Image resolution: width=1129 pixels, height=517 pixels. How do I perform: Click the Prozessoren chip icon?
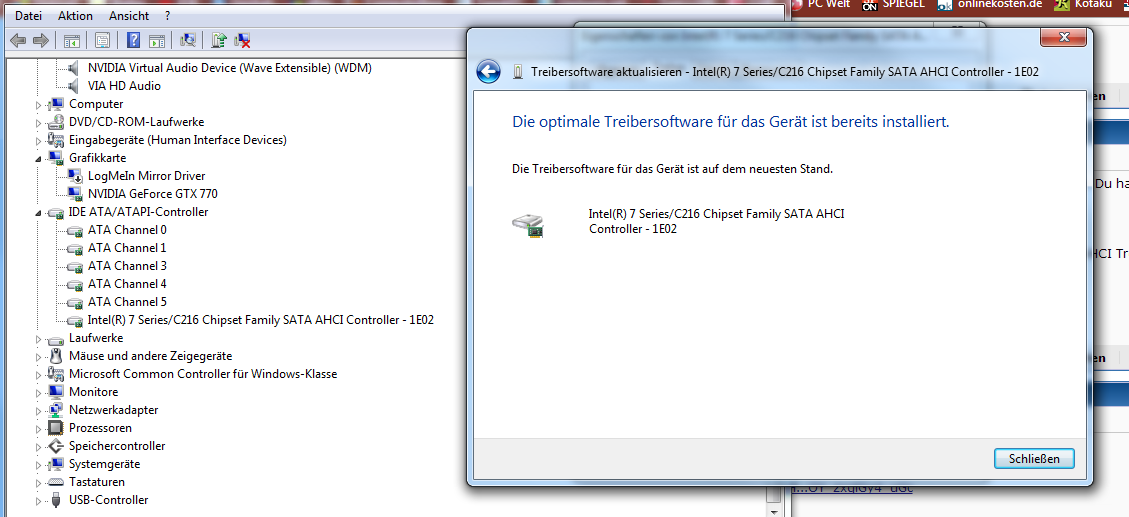coord(56,428)
